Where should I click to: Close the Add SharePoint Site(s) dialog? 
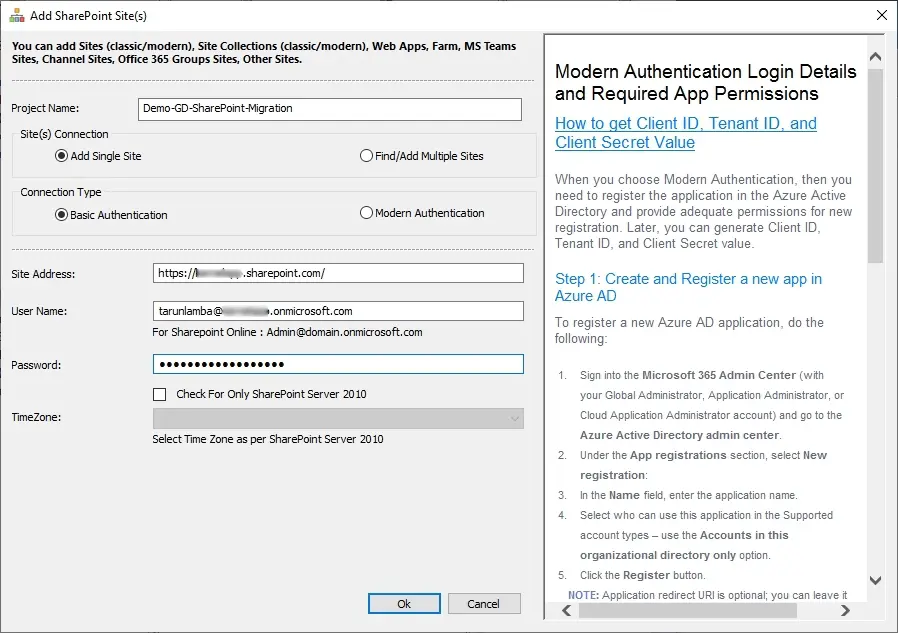point(882,15)
